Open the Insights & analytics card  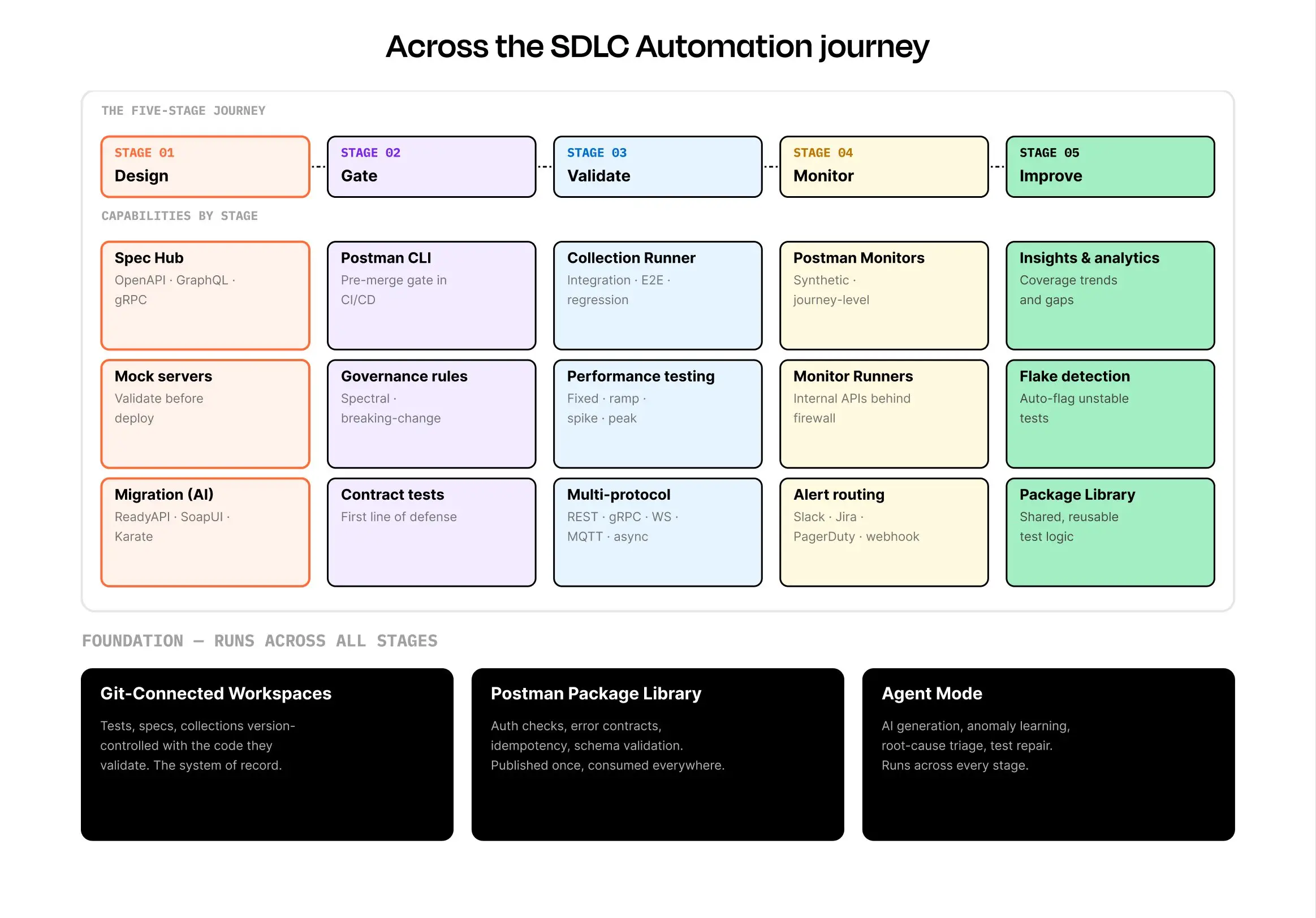tap(1110, 296)
